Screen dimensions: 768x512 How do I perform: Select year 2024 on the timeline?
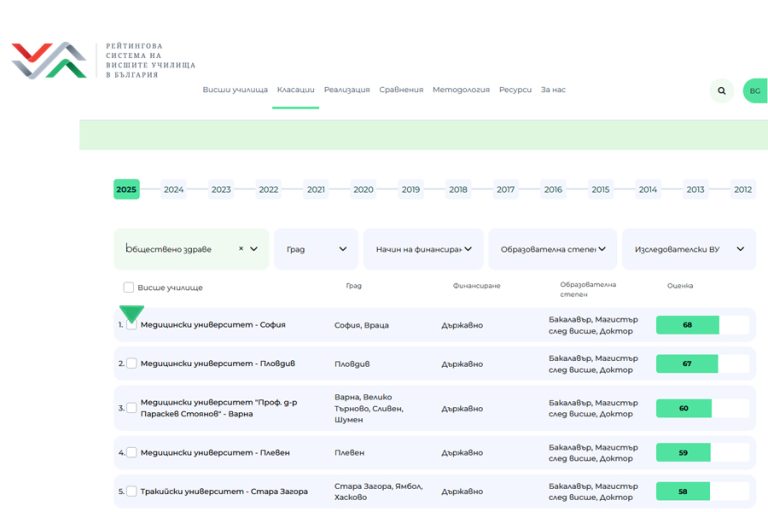(x=174, y=190)
